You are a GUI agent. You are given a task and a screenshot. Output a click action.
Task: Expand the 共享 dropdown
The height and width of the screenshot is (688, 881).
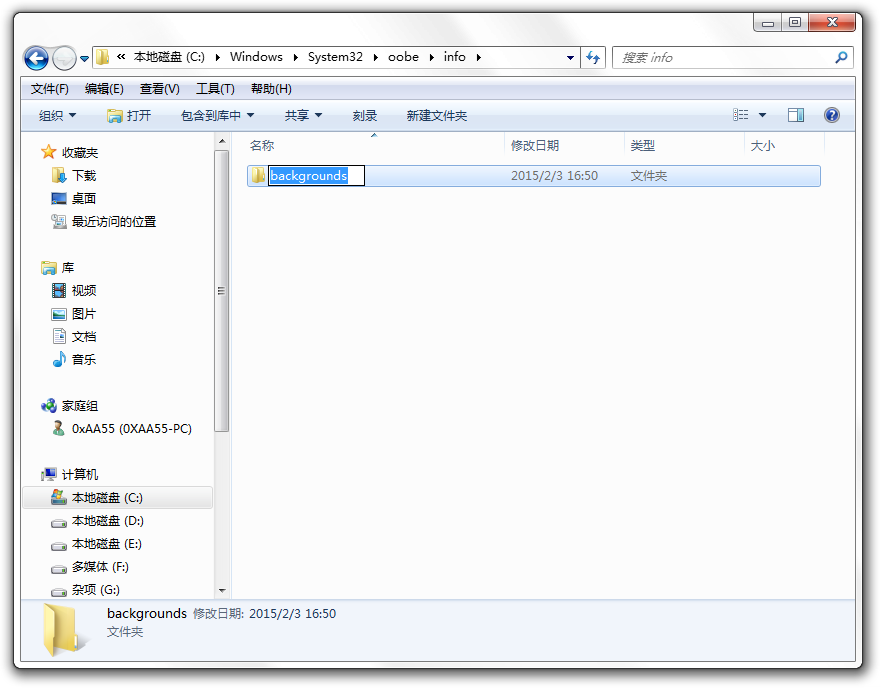click(x=303, y=116)
